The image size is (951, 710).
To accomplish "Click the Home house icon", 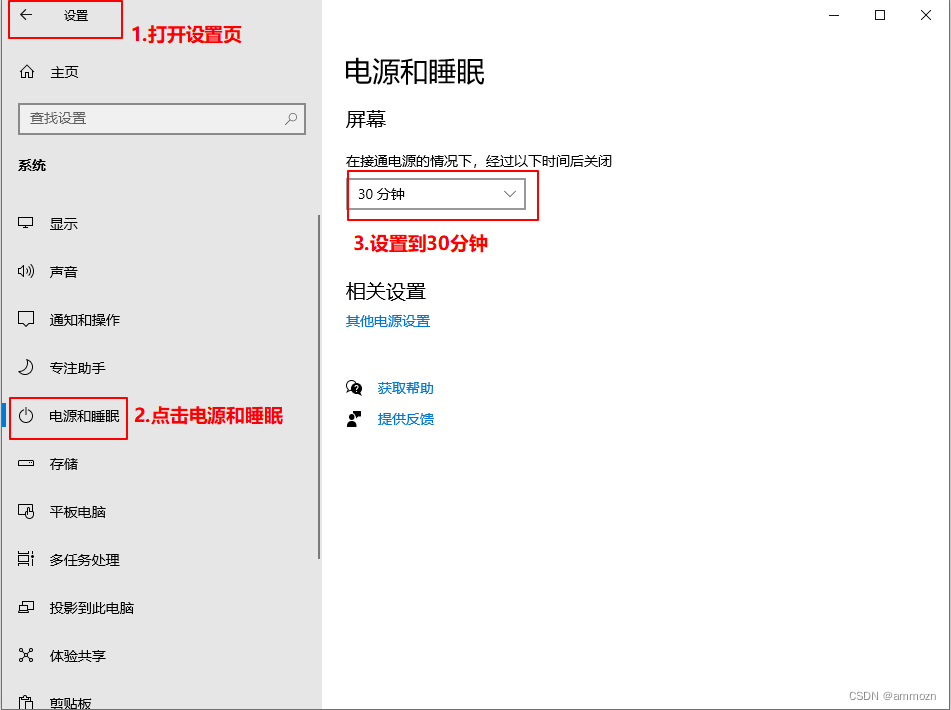I will tap(27, 72).
